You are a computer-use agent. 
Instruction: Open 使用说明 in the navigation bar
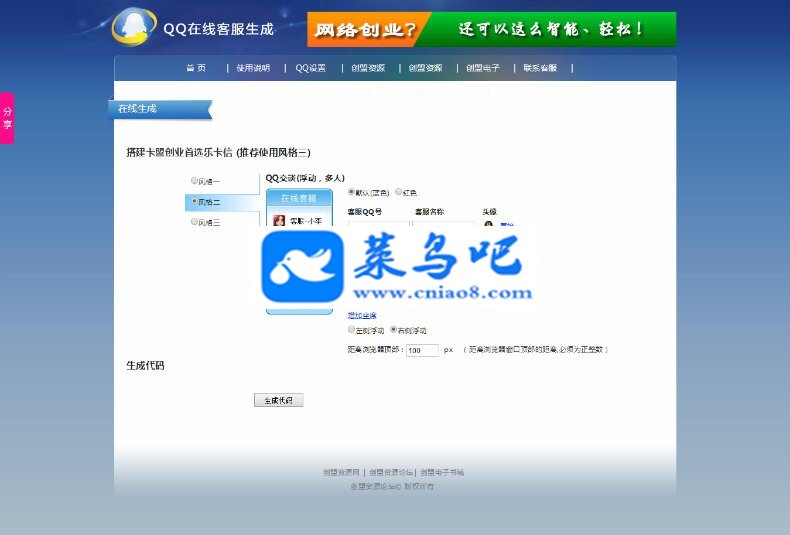[x=253, y=68]
